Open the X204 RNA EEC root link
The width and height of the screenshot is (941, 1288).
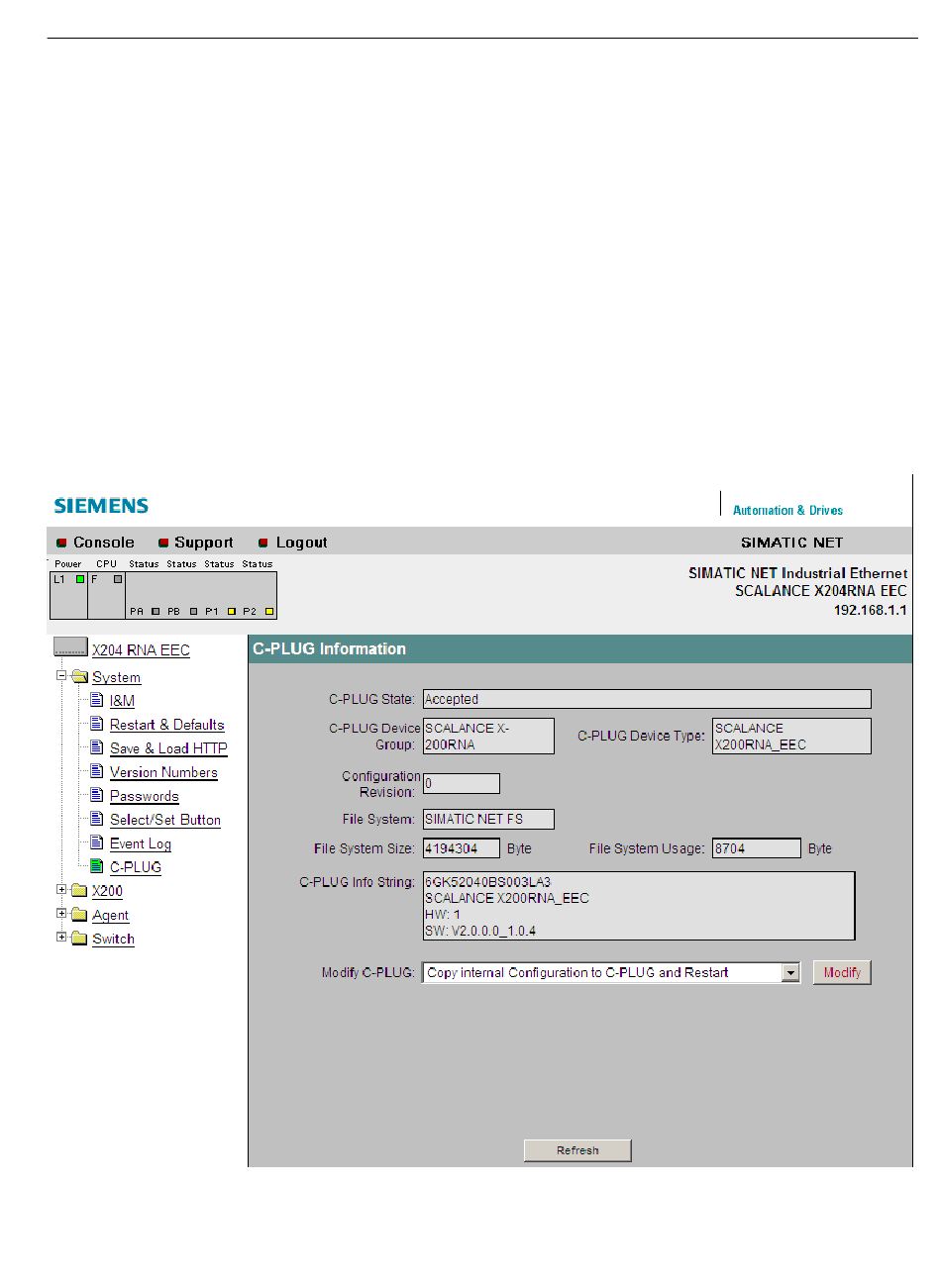pyautogui.click(x=141, y=649)
